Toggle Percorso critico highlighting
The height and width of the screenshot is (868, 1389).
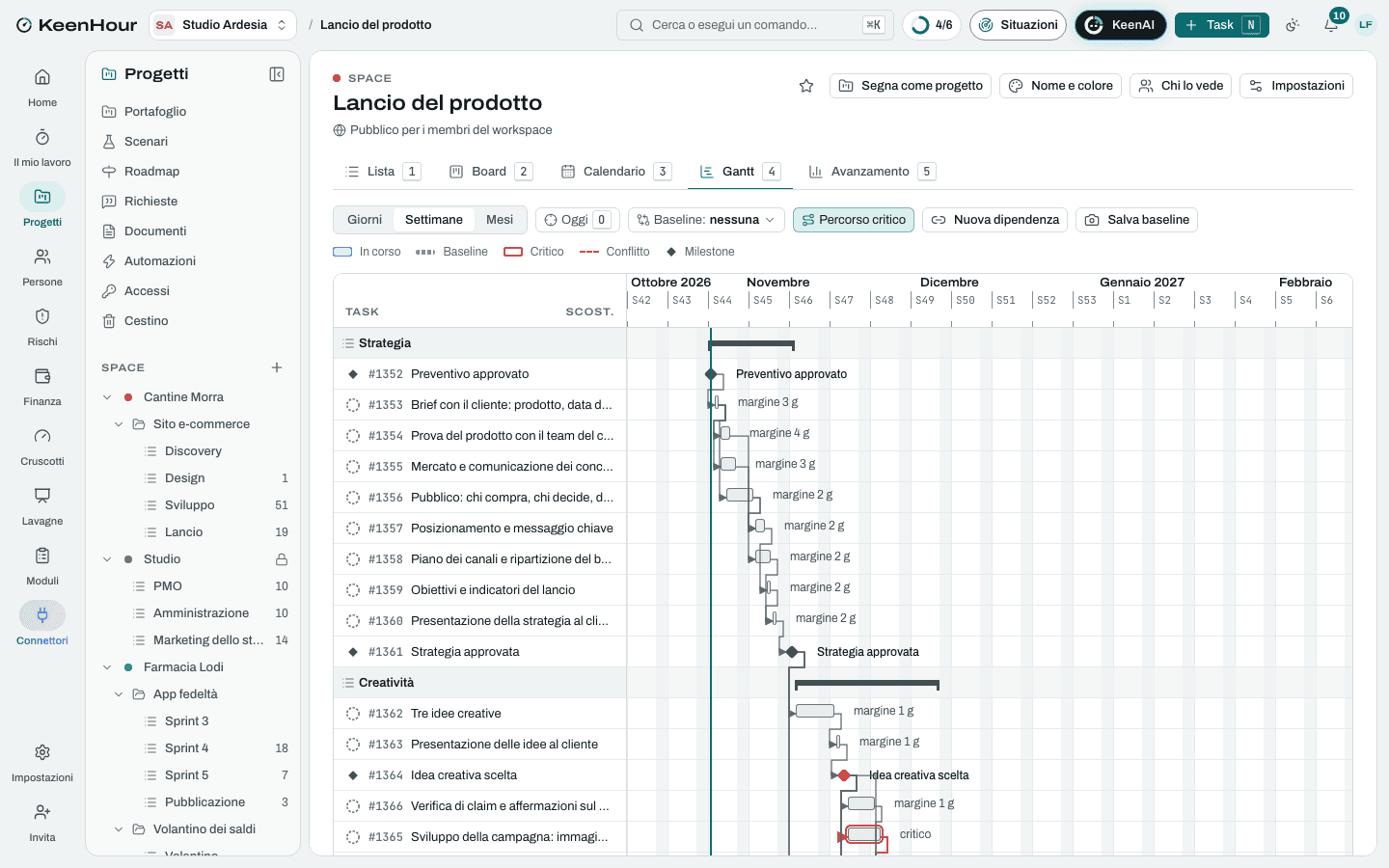(854, 220)
